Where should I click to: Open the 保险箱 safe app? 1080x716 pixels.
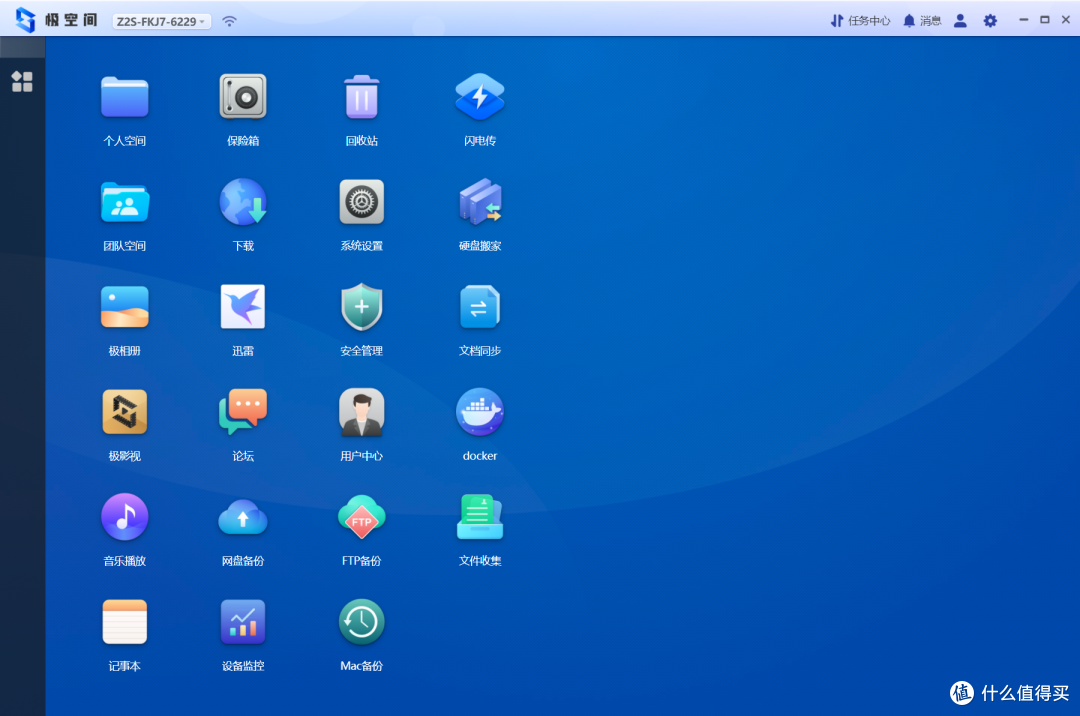point(243,97)
